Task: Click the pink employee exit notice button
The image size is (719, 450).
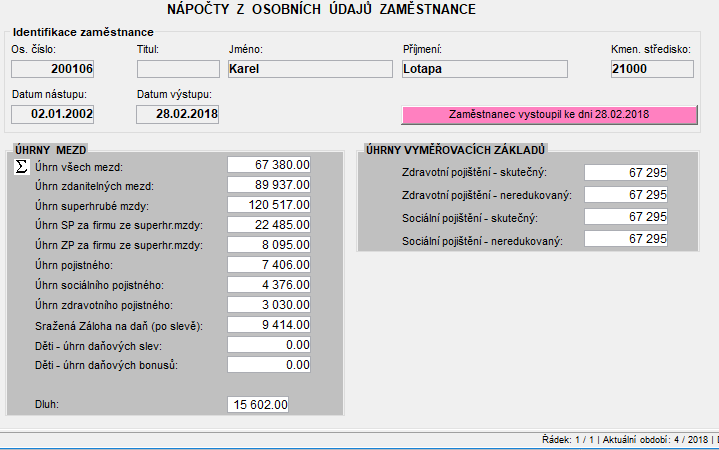Action: point(549,115)
